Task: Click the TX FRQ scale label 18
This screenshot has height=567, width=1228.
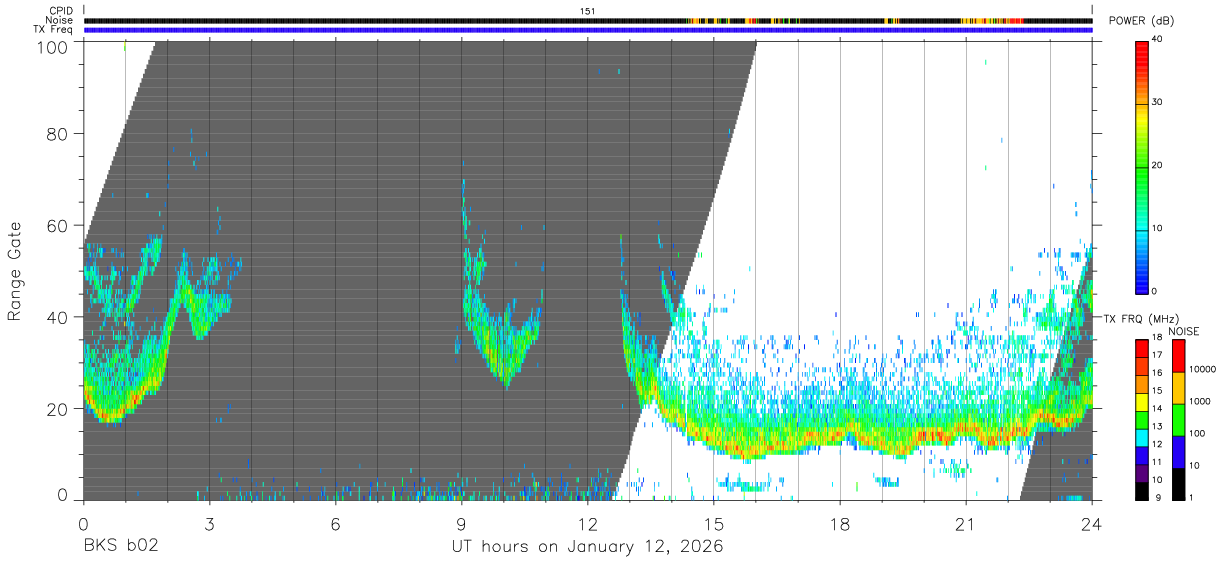Action: click(1158, 339)
